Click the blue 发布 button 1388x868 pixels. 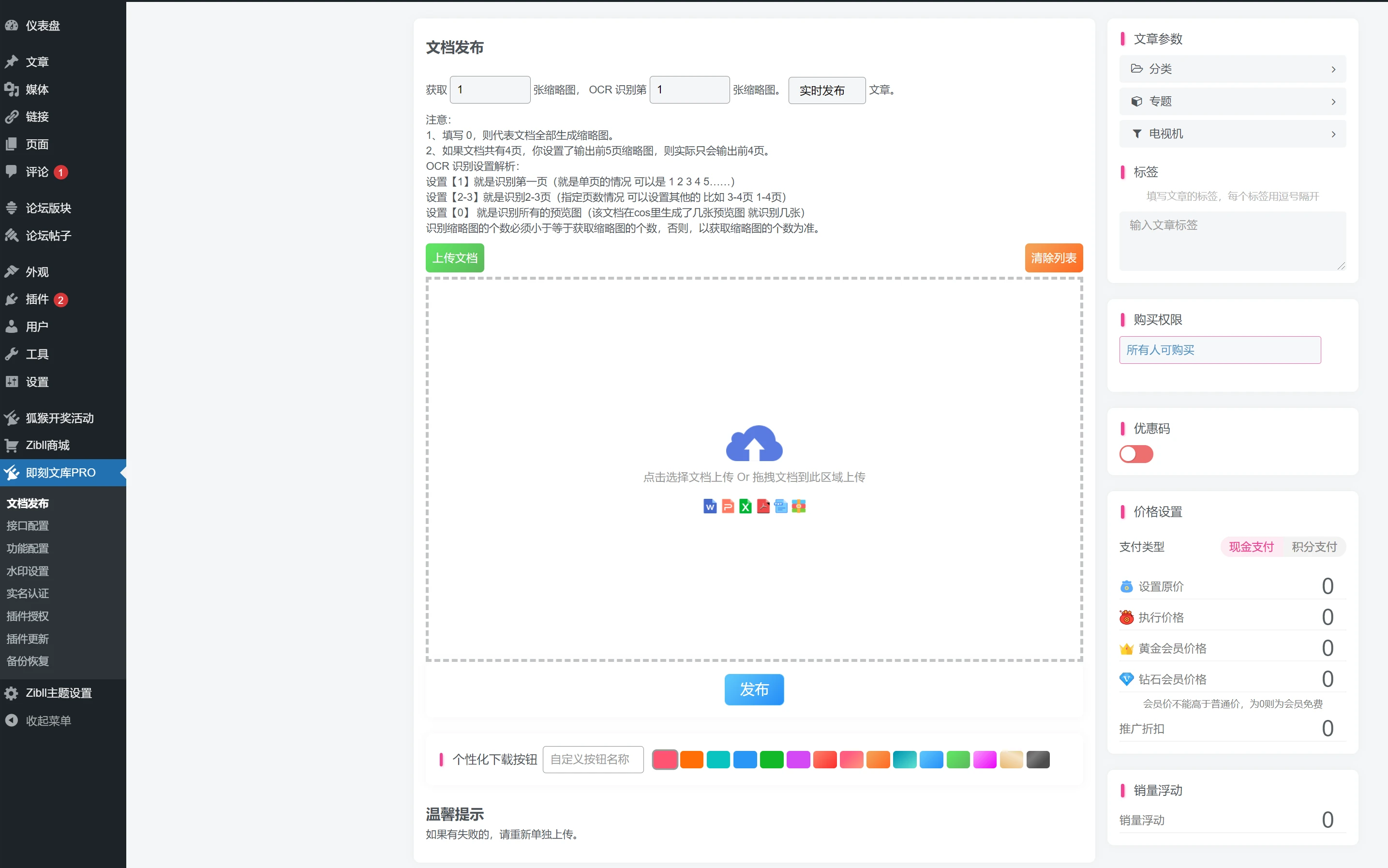click(754, 689)
